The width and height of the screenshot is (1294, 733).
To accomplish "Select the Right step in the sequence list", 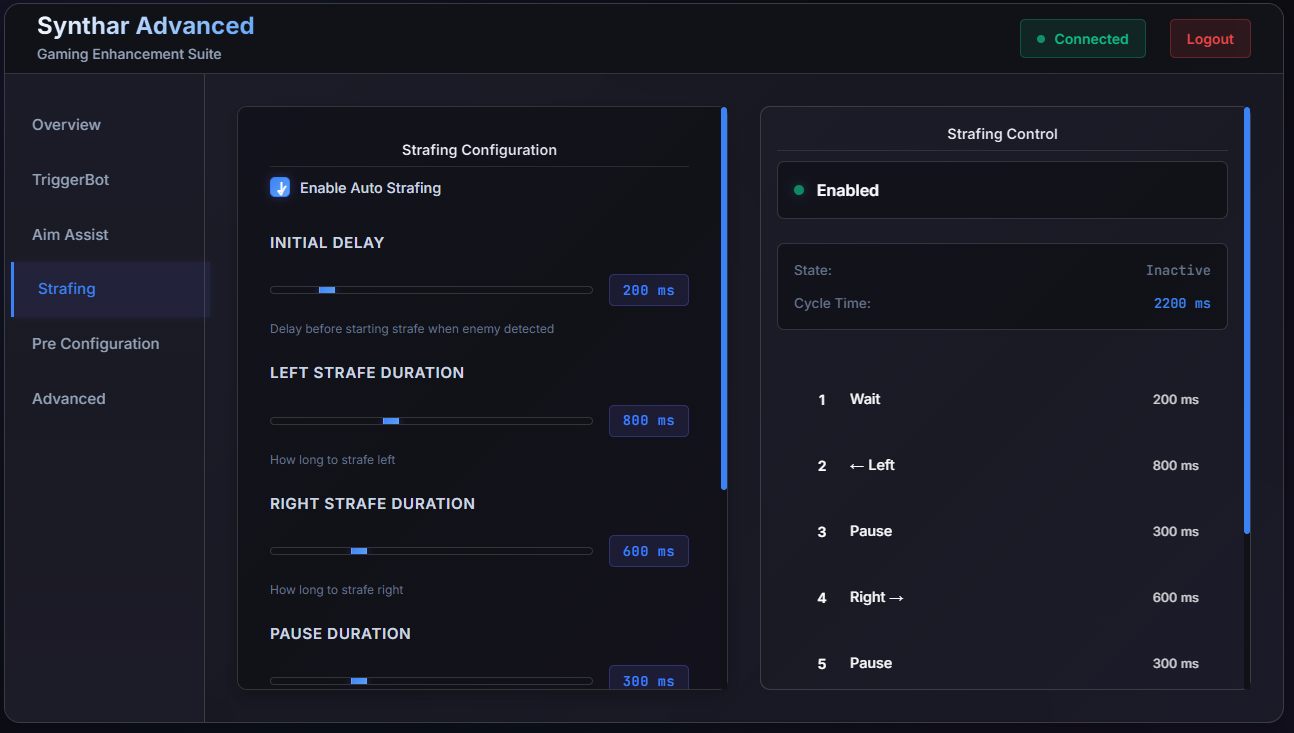I will (x=876, y=597).
